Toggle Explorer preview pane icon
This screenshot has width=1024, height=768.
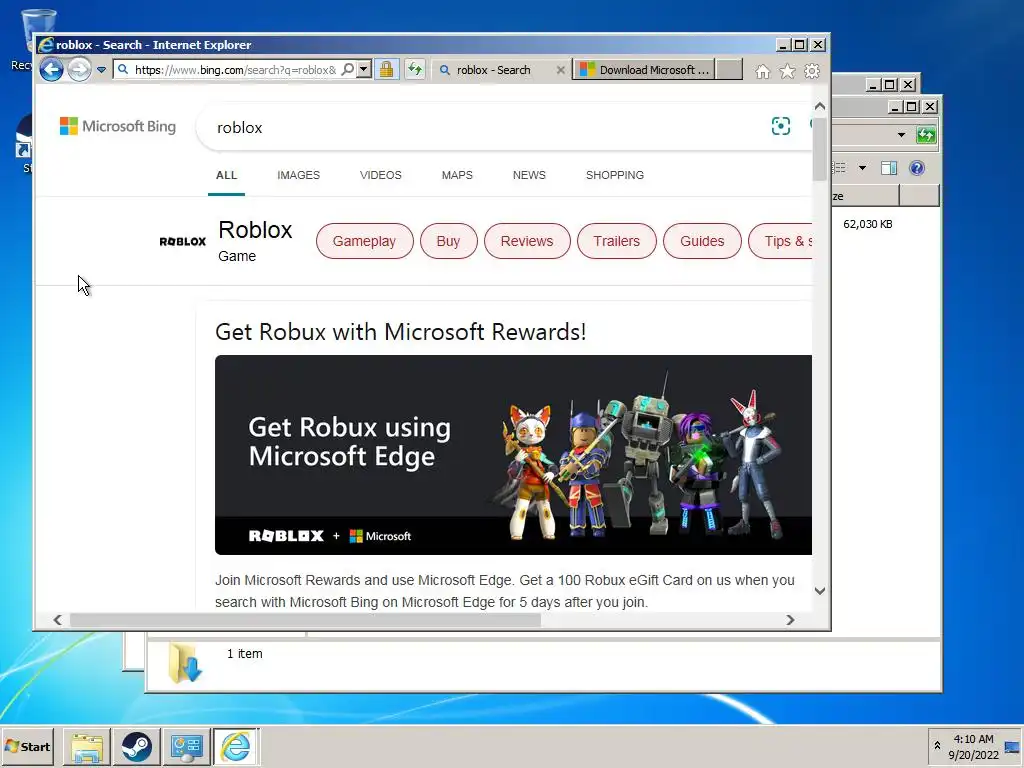889,168
